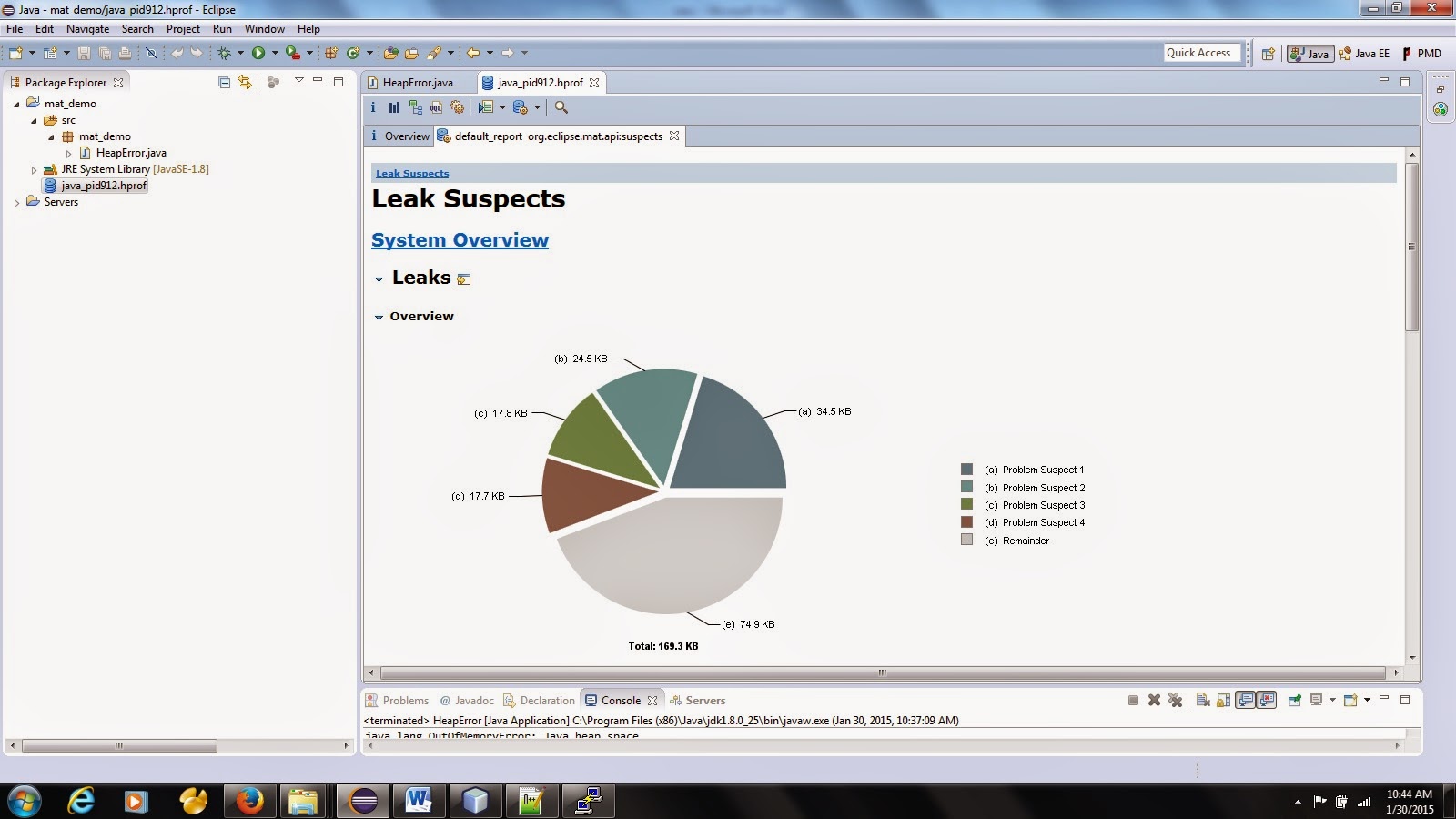Clear the Console output icon
Screen dimensions: 1456x819
(1203, 701)
